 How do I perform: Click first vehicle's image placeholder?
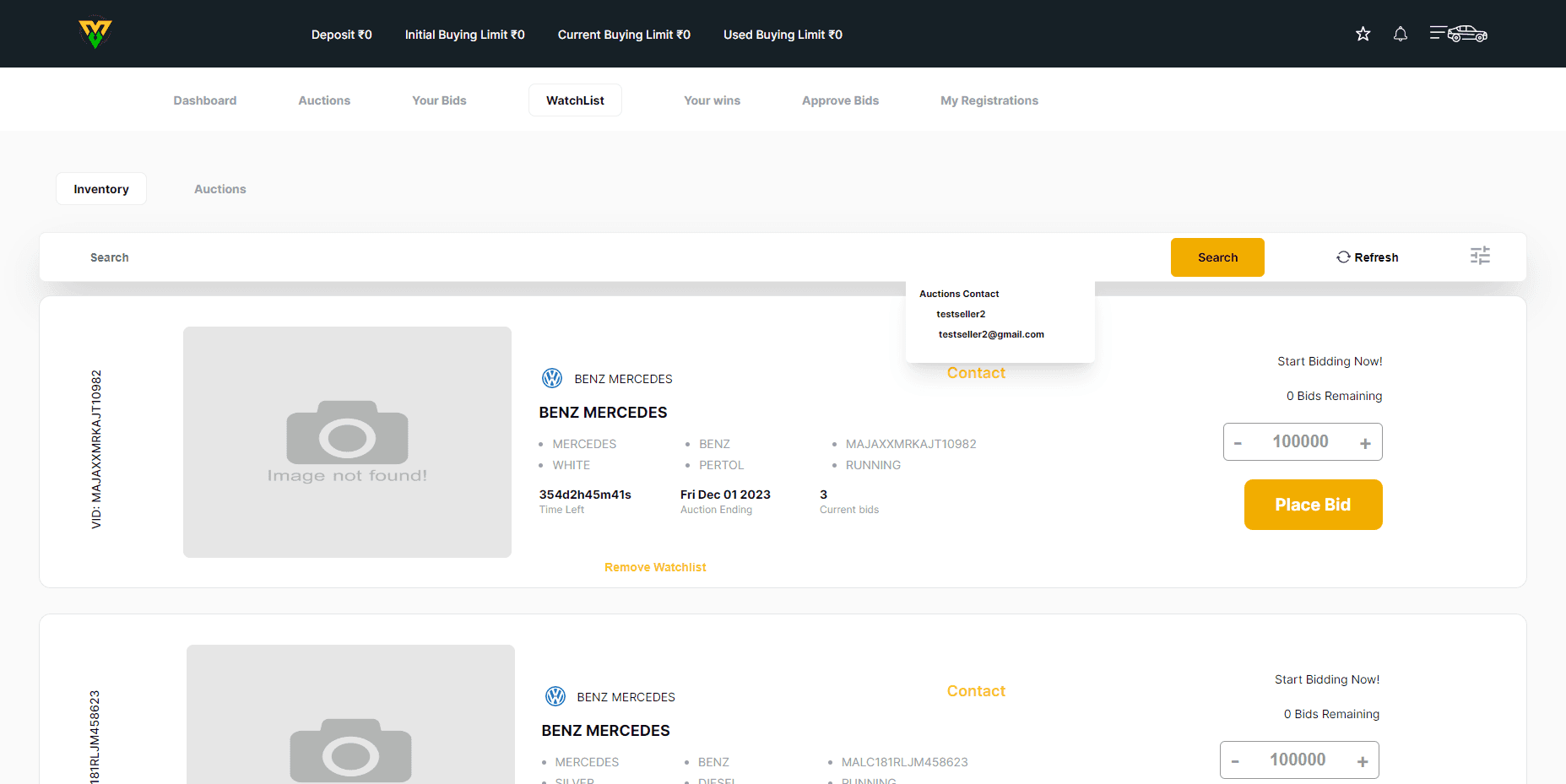pos(347,442)
